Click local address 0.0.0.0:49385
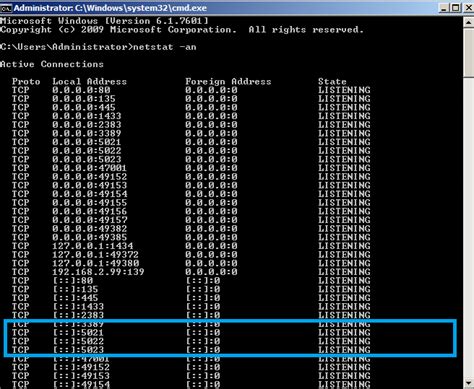 coord(89,238)
